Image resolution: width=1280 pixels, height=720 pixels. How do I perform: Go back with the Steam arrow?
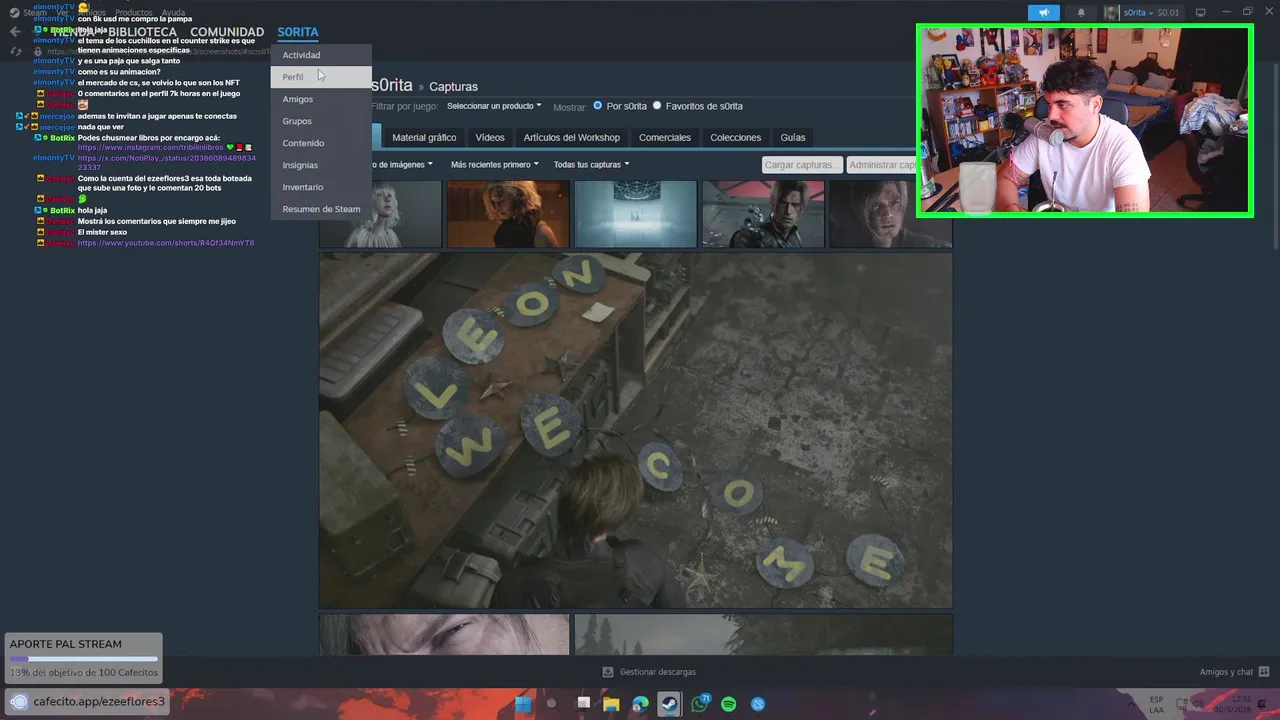[x=14, y=31]
